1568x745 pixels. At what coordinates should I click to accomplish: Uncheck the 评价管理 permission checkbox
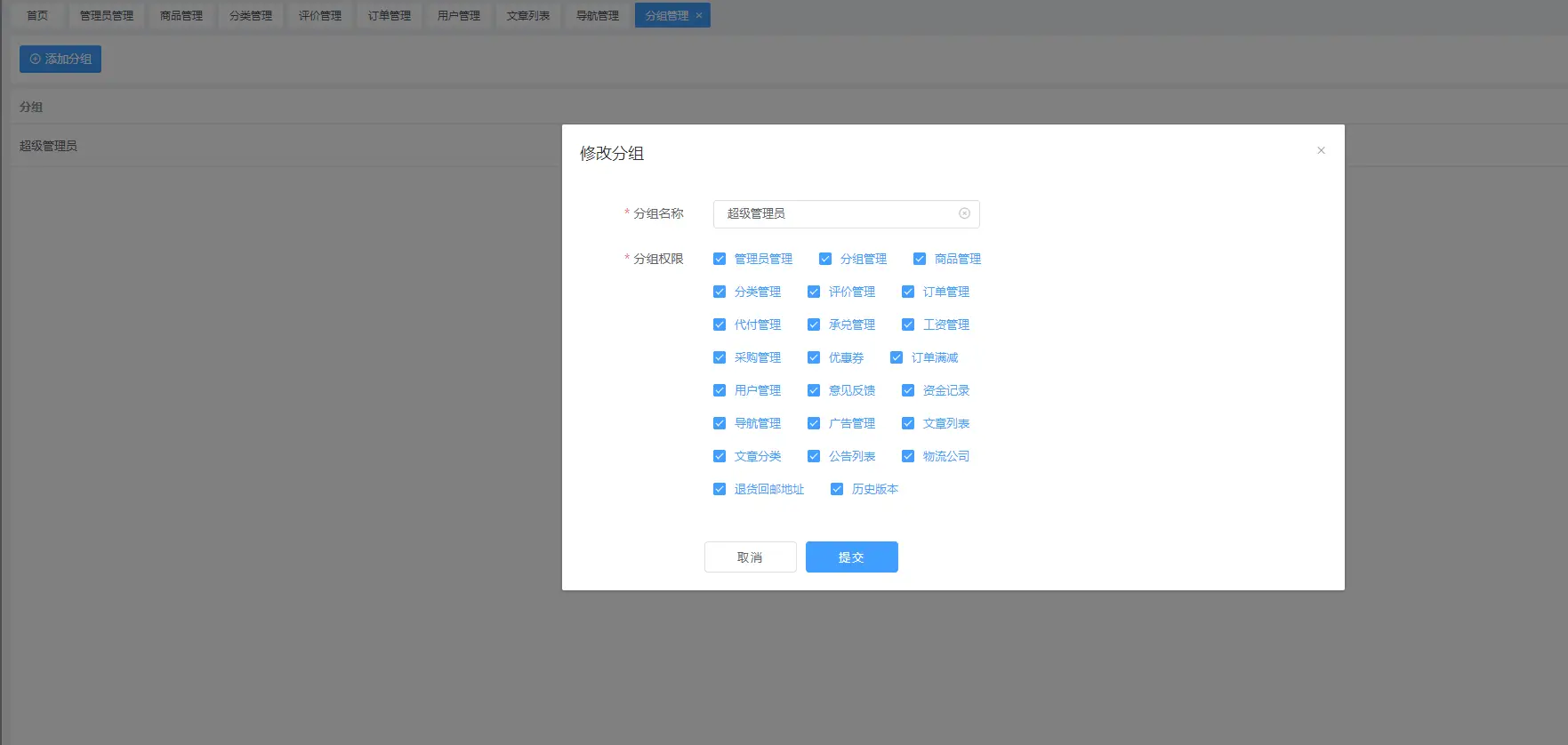[x=814, y=292]
